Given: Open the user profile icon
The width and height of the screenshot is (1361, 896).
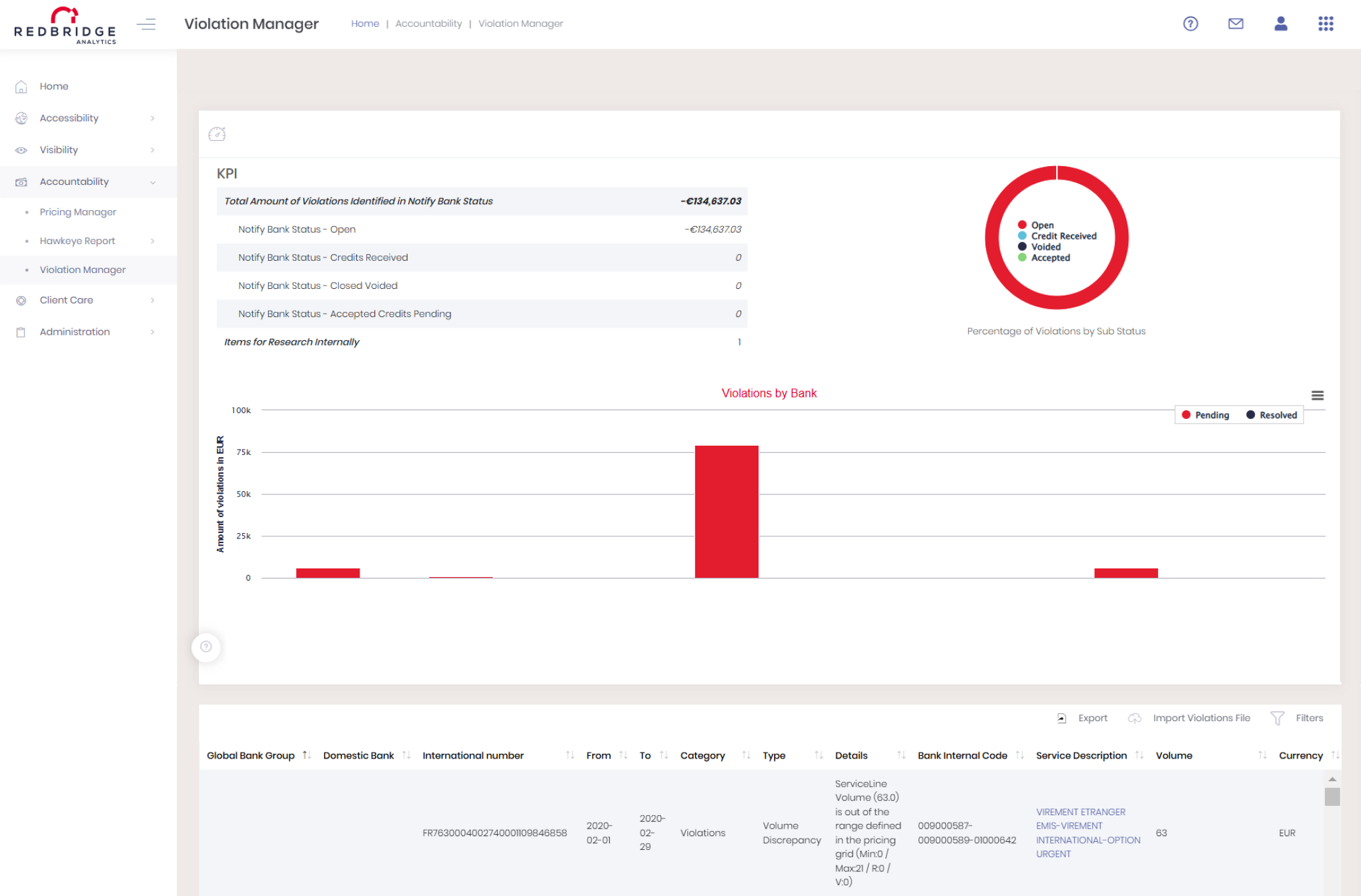Looking at the screenshot, I should [x=1280, y=24].
